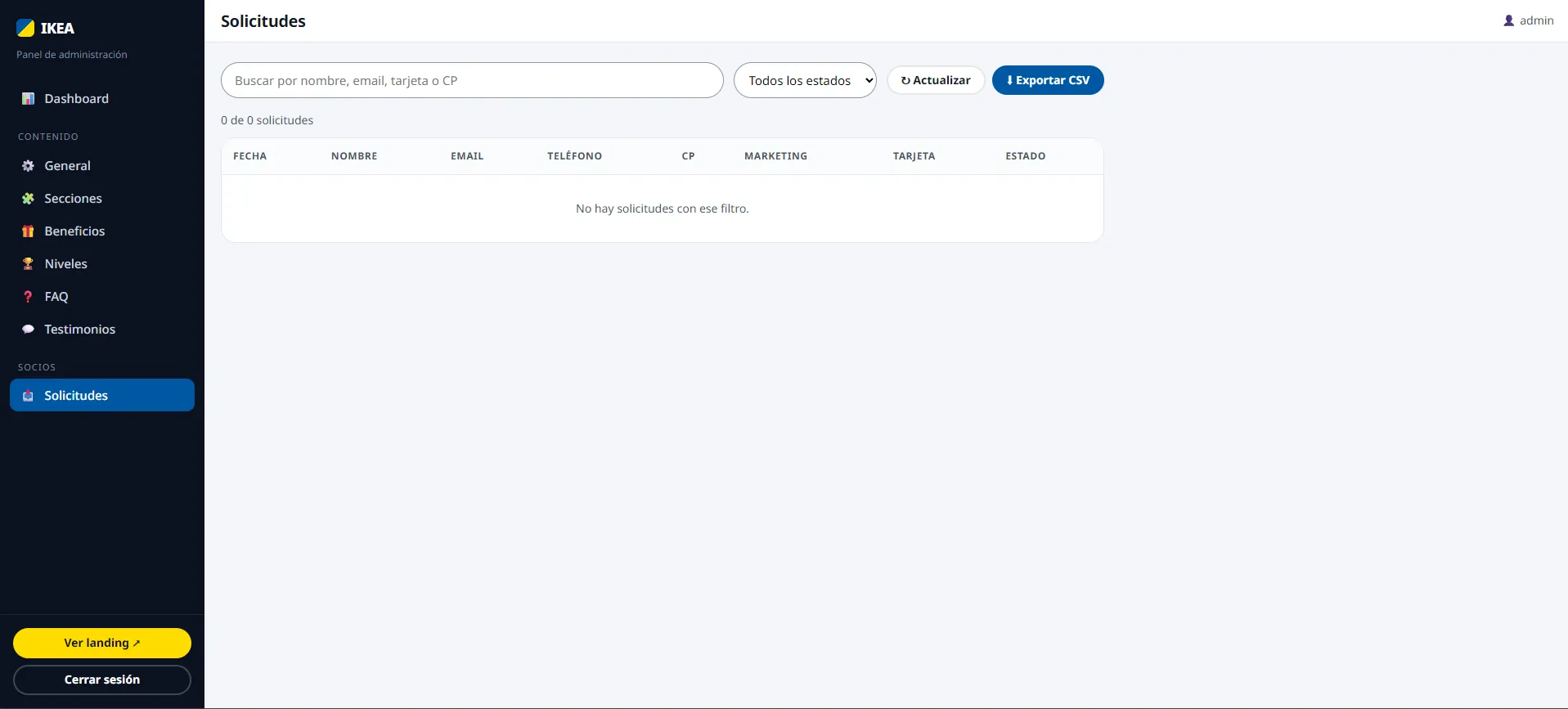Navigate to Beneficios
The width and height of the screenshot is (1568, 709).
tap(102, 231)
